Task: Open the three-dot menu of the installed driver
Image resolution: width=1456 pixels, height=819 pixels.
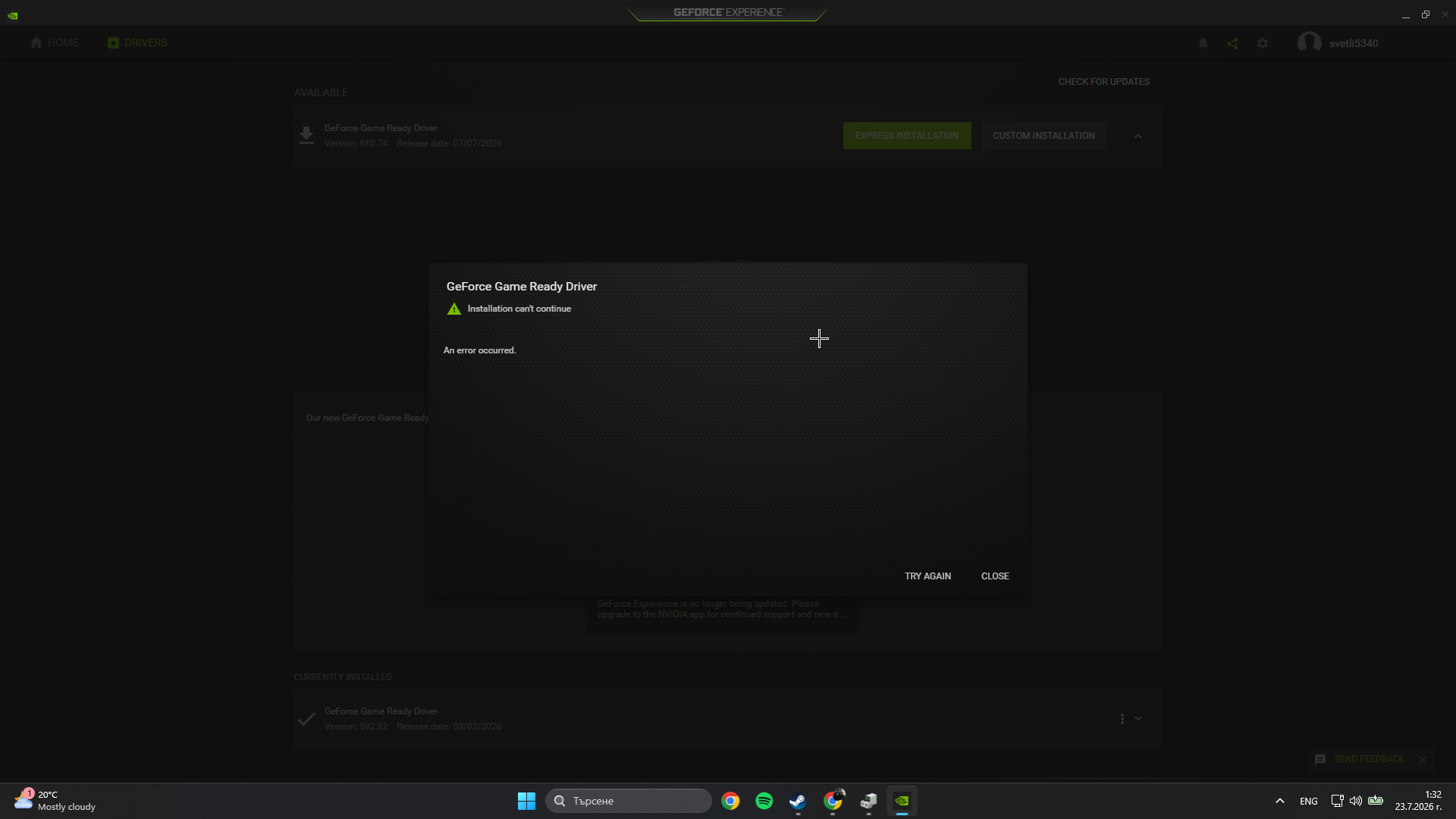Action: [x=1122, y=719]
